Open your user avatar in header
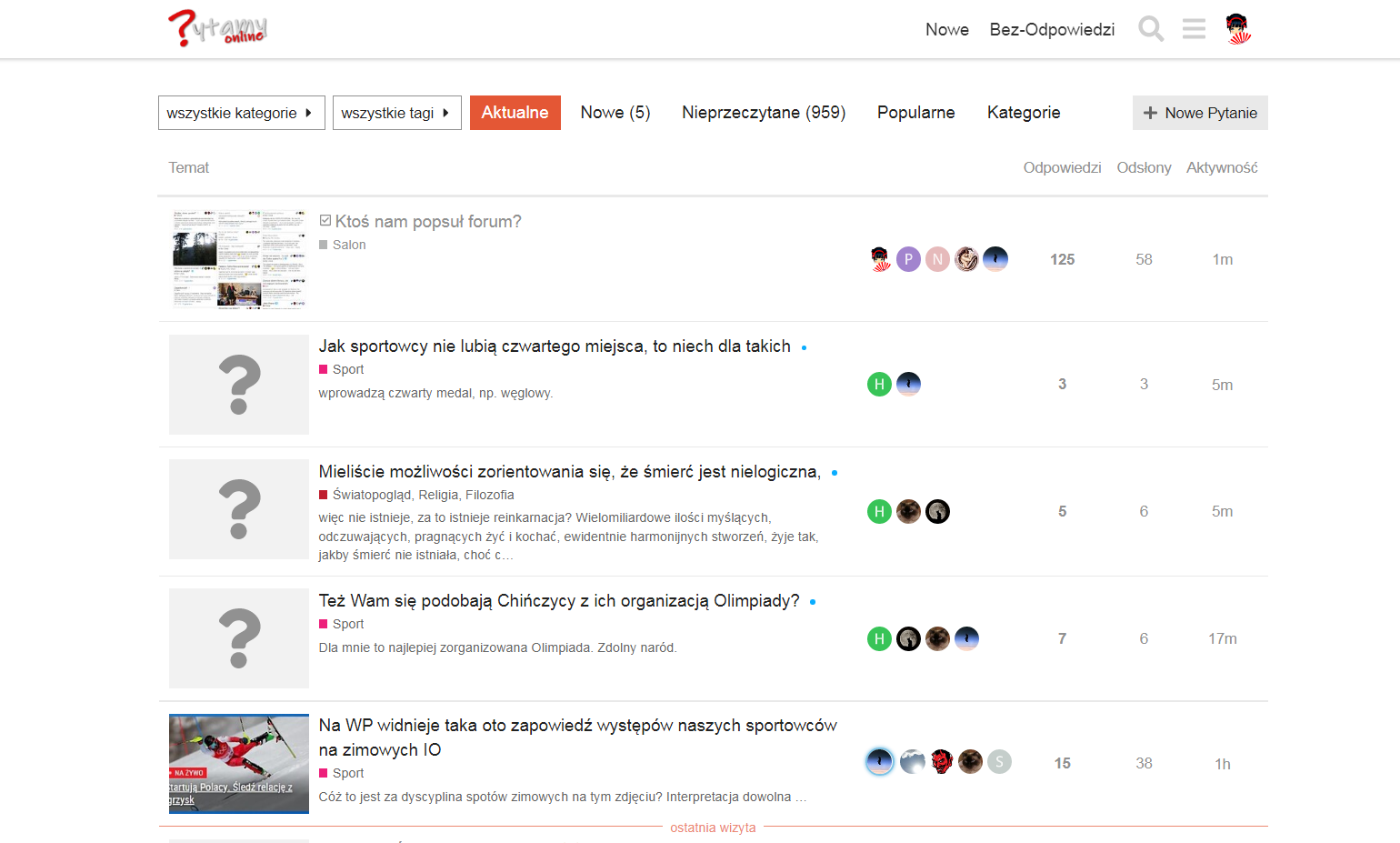The height and width of the screenshot is (843, 1400). click(x=1237, y=29)
